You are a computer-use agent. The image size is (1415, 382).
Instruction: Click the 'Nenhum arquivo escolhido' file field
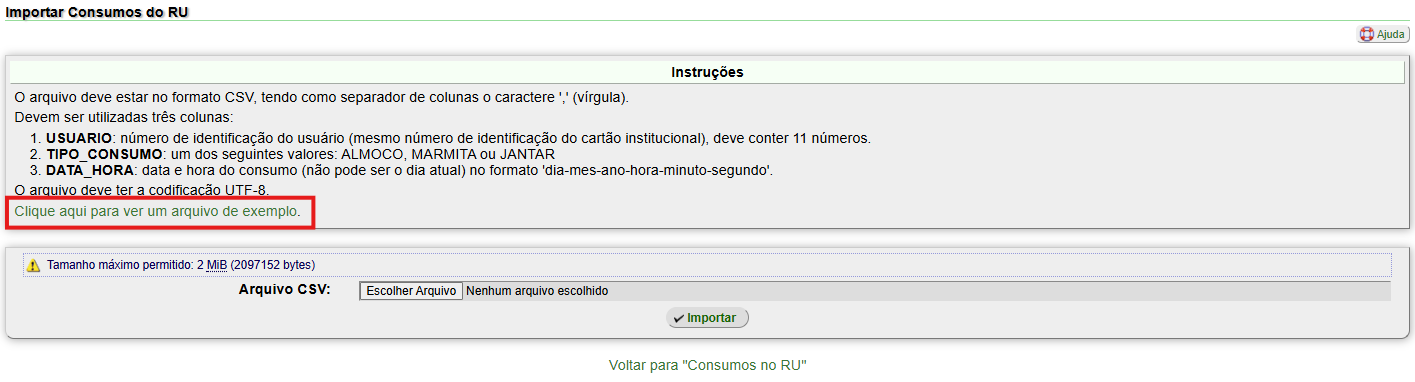(x=537, y=291)
